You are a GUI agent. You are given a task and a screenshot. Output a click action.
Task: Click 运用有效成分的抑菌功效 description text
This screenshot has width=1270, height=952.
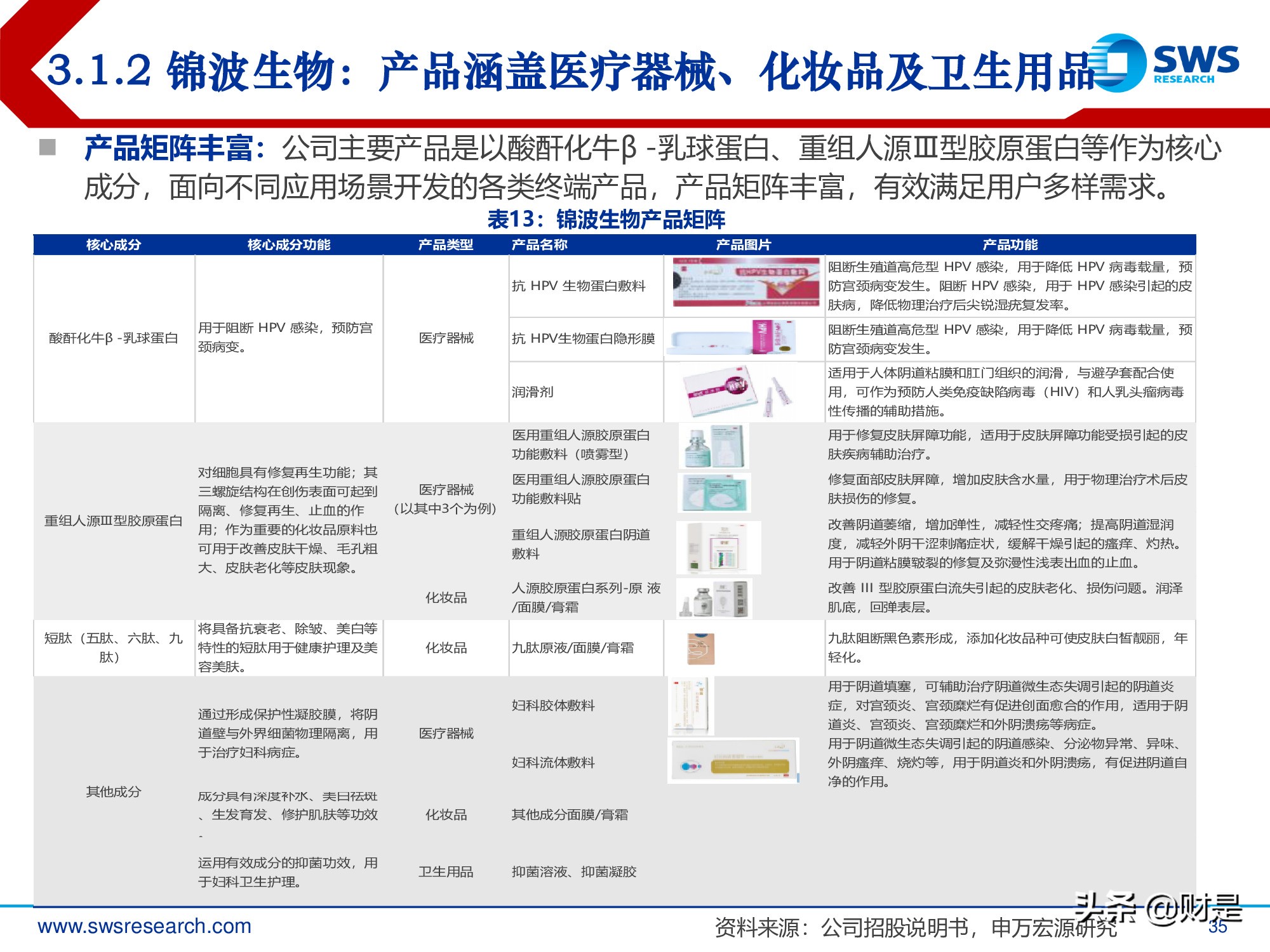pos(288,871)
